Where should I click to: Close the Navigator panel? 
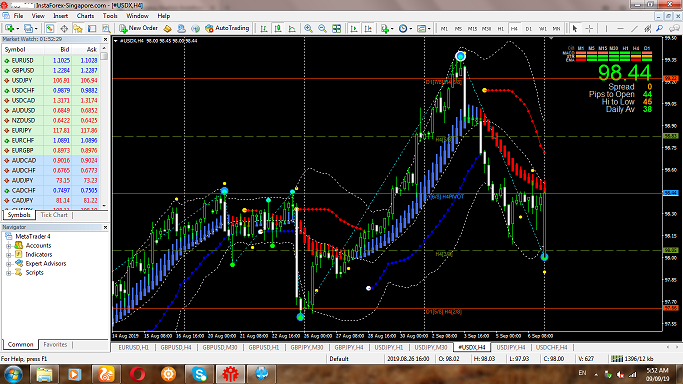click(x=105, y=227)
